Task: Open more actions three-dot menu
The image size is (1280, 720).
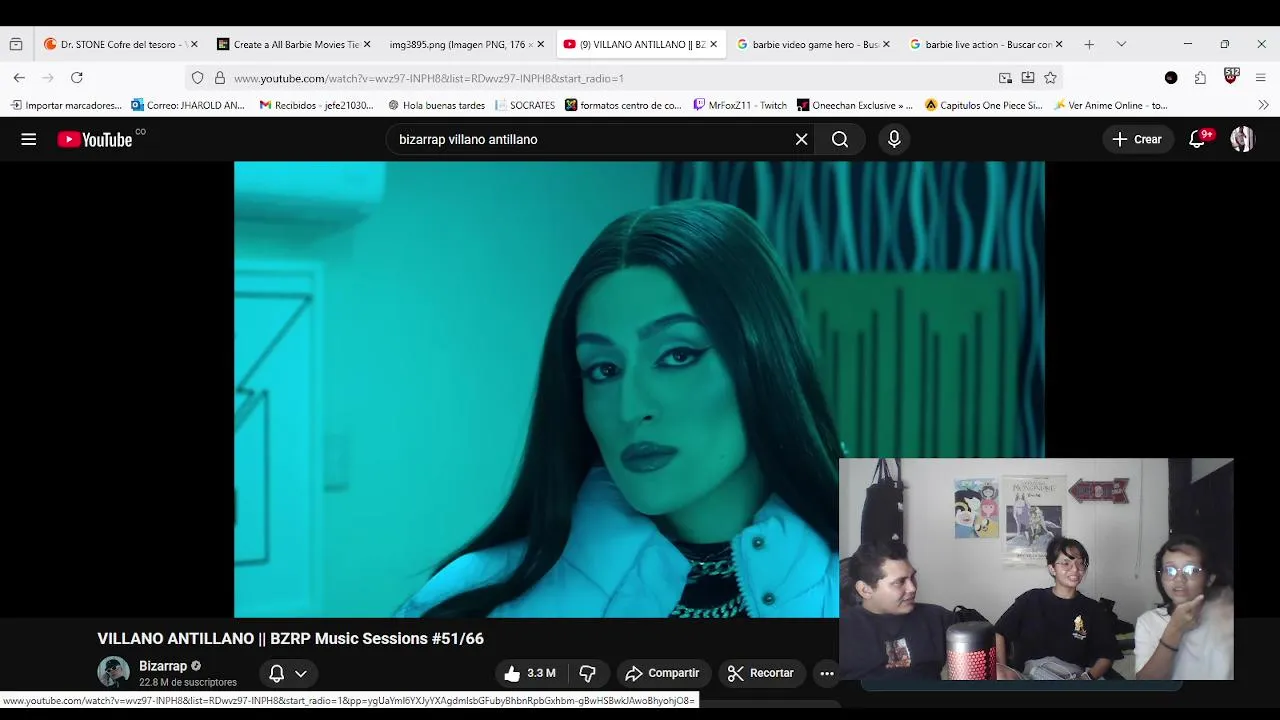Action: click(827, 673)
